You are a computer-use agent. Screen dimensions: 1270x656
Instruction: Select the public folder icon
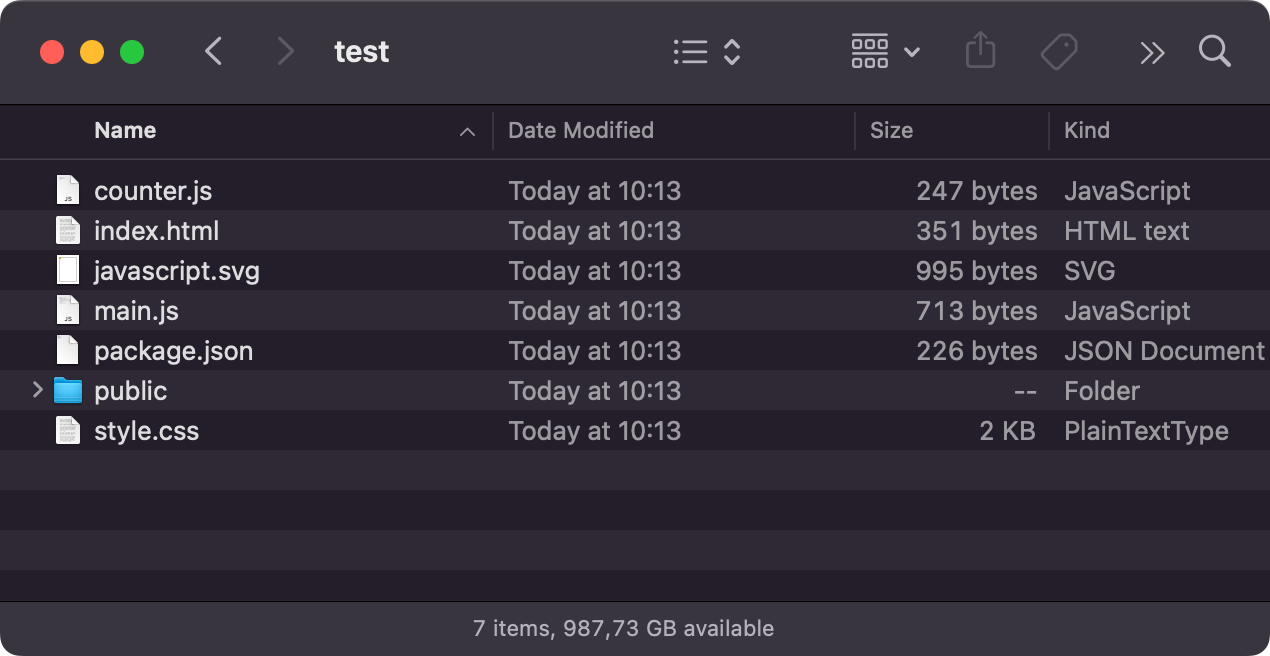point(67,391)
